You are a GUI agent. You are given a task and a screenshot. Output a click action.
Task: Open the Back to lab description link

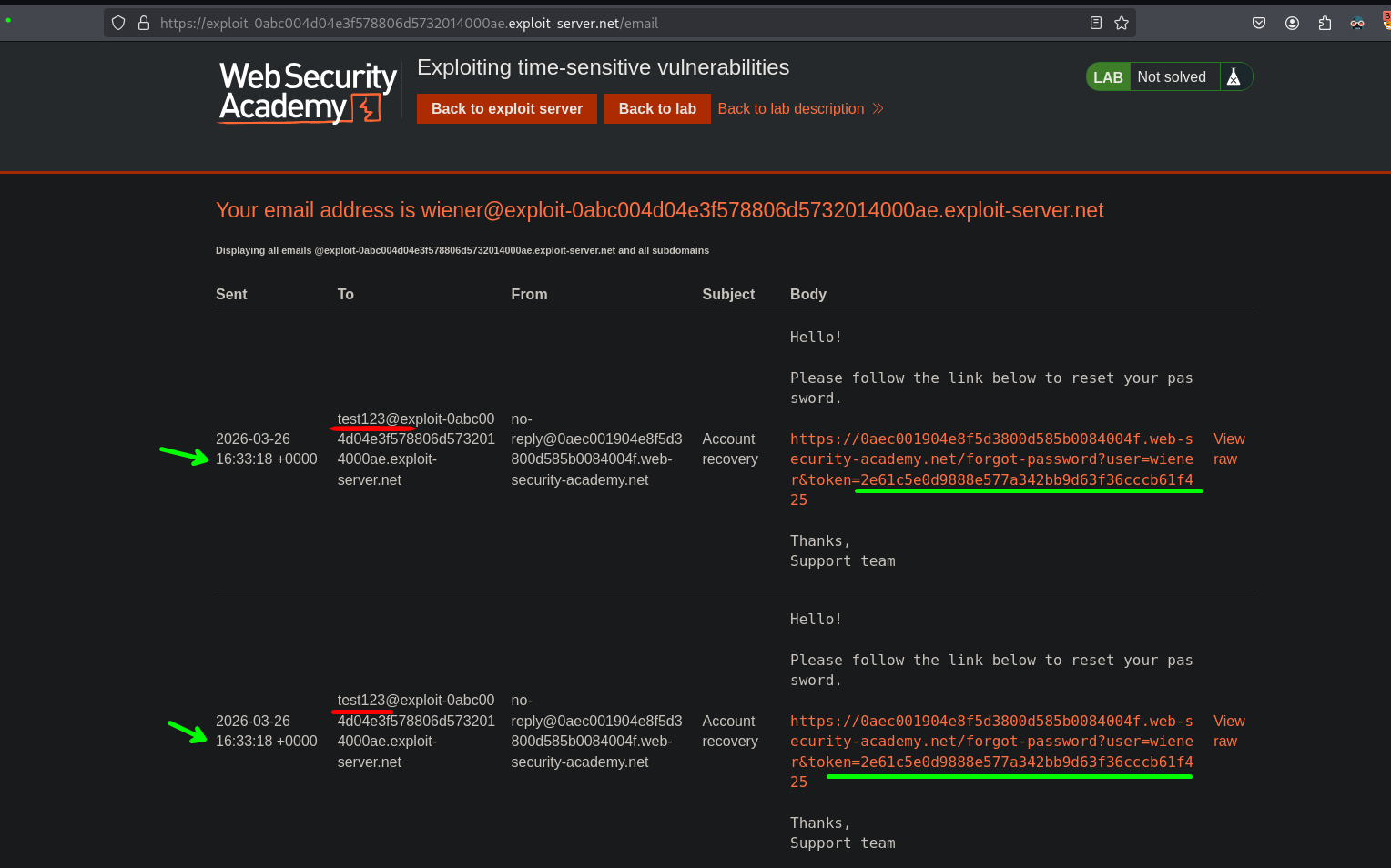click(x=790, y=108)
